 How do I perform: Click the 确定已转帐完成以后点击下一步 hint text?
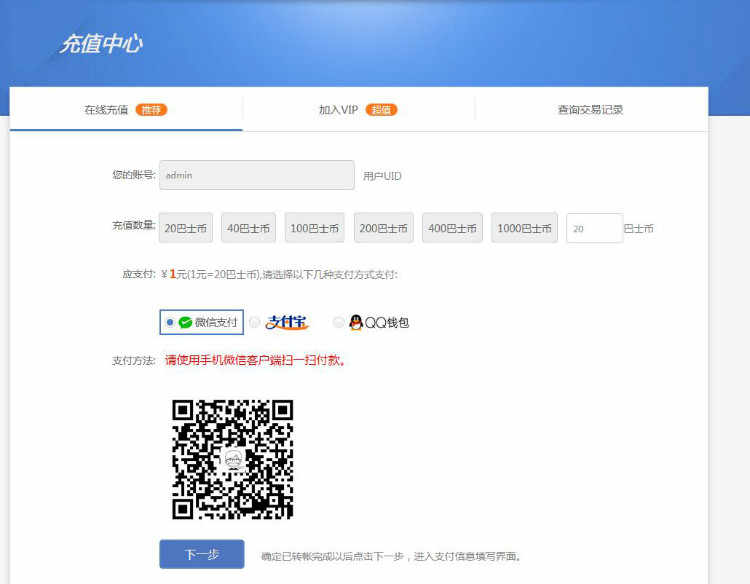pyautogui.click(x=391, y=556)
